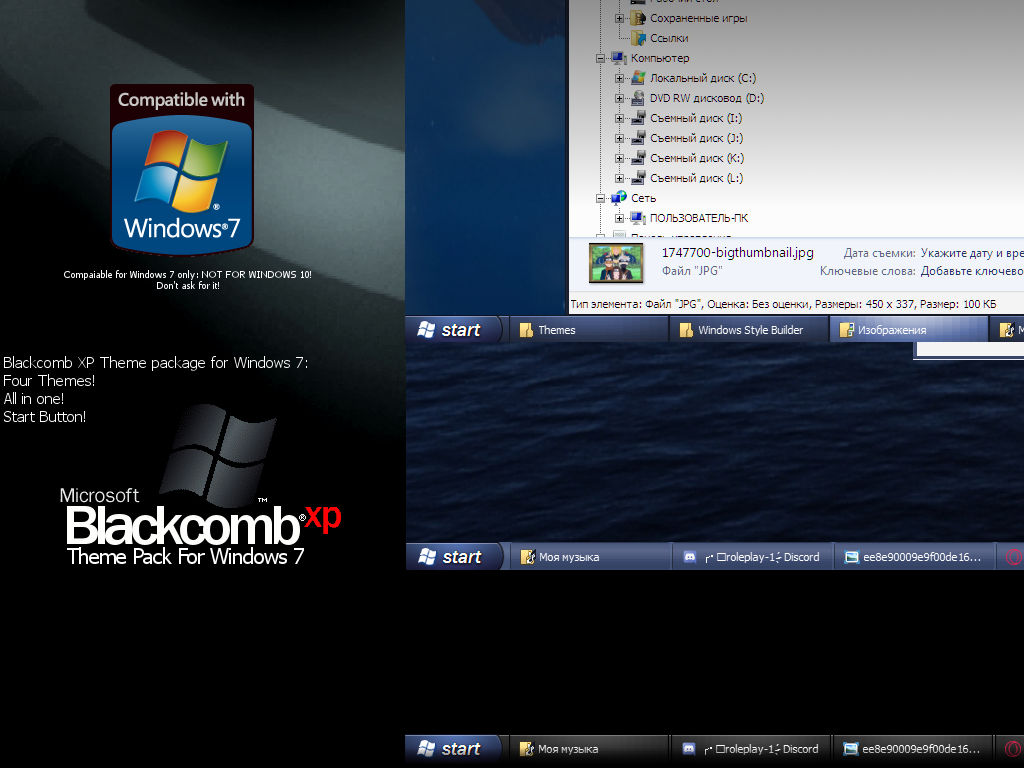Expand the Съемный диск (I:) node

point(620,118)
